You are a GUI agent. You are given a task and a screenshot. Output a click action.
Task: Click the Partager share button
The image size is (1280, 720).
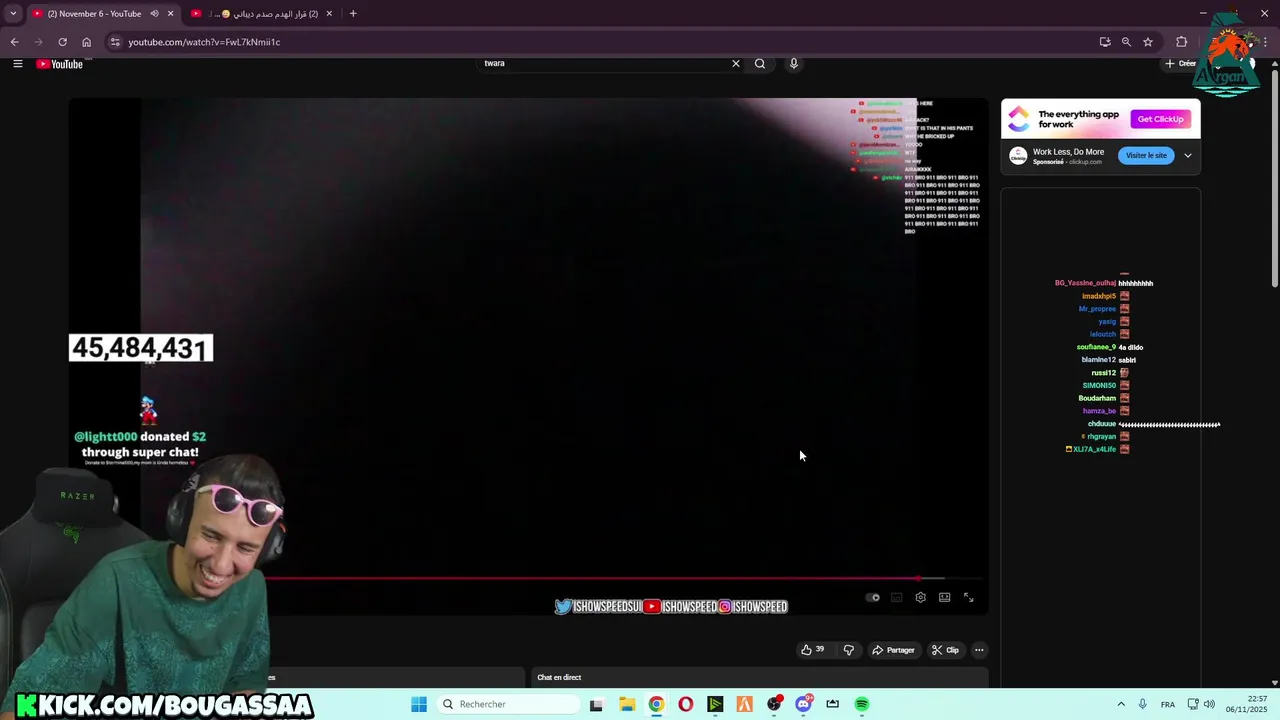[893, 650]
